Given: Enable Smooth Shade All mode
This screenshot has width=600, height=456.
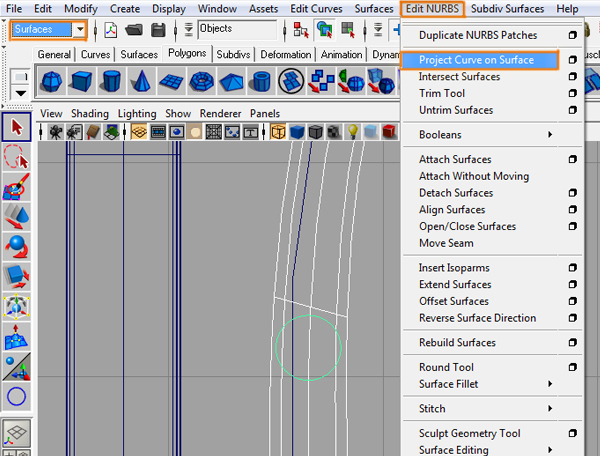Looking at the screenshot, I should (297, 132).
